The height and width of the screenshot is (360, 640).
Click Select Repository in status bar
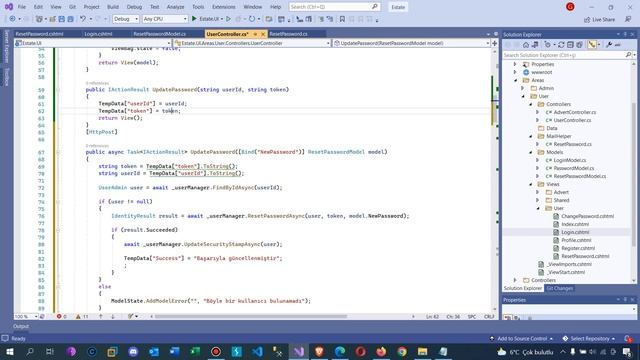click(589, 339)
